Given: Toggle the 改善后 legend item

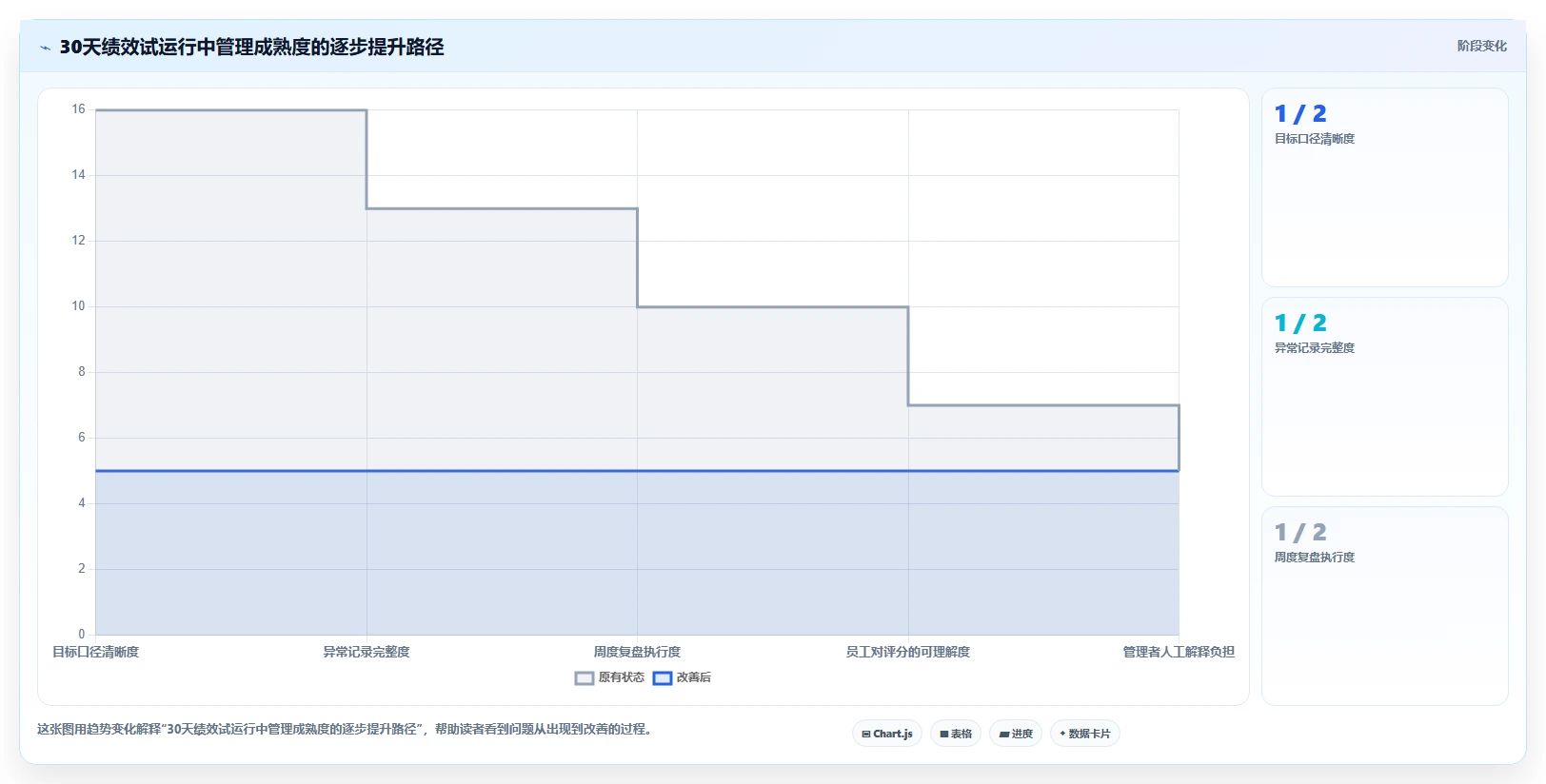Looking at the screenshot, I should pyautogui.click(x=683, y=677).
